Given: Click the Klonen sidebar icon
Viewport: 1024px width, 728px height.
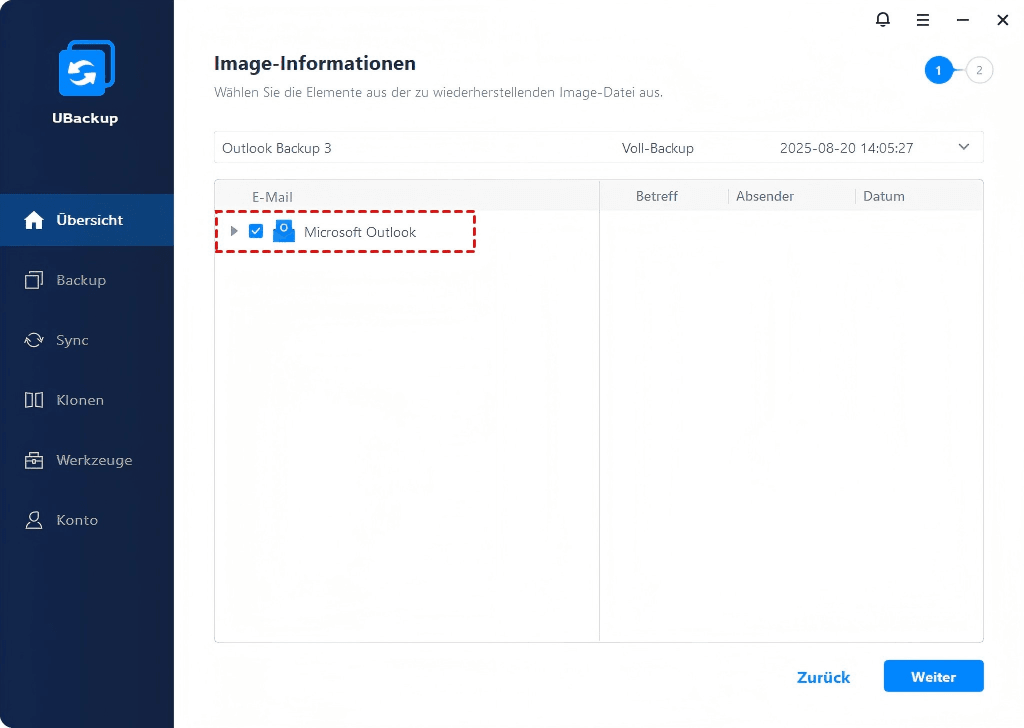Looking at the screenshot, I should point(34,400).
